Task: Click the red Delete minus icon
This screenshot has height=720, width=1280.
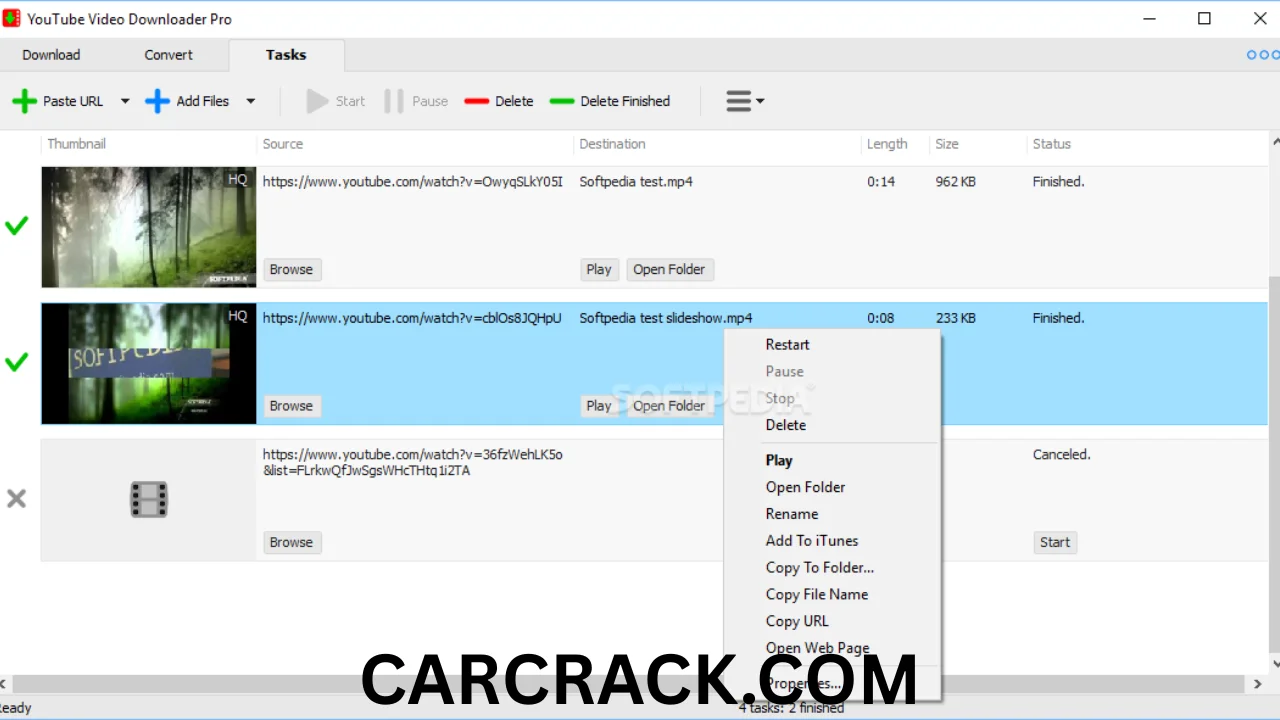Action: click(477, 101)
